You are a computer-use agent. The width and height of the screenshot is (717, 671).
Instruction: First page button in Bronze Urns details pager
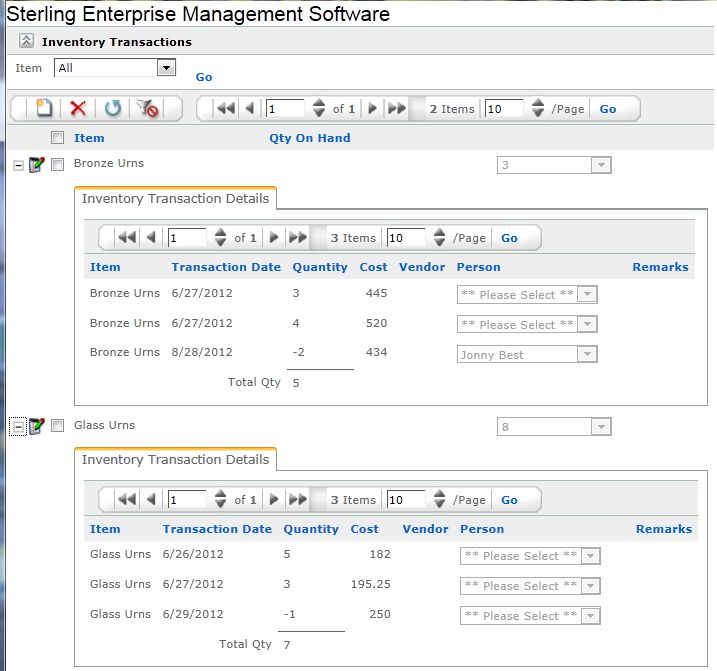coord(127,237)
